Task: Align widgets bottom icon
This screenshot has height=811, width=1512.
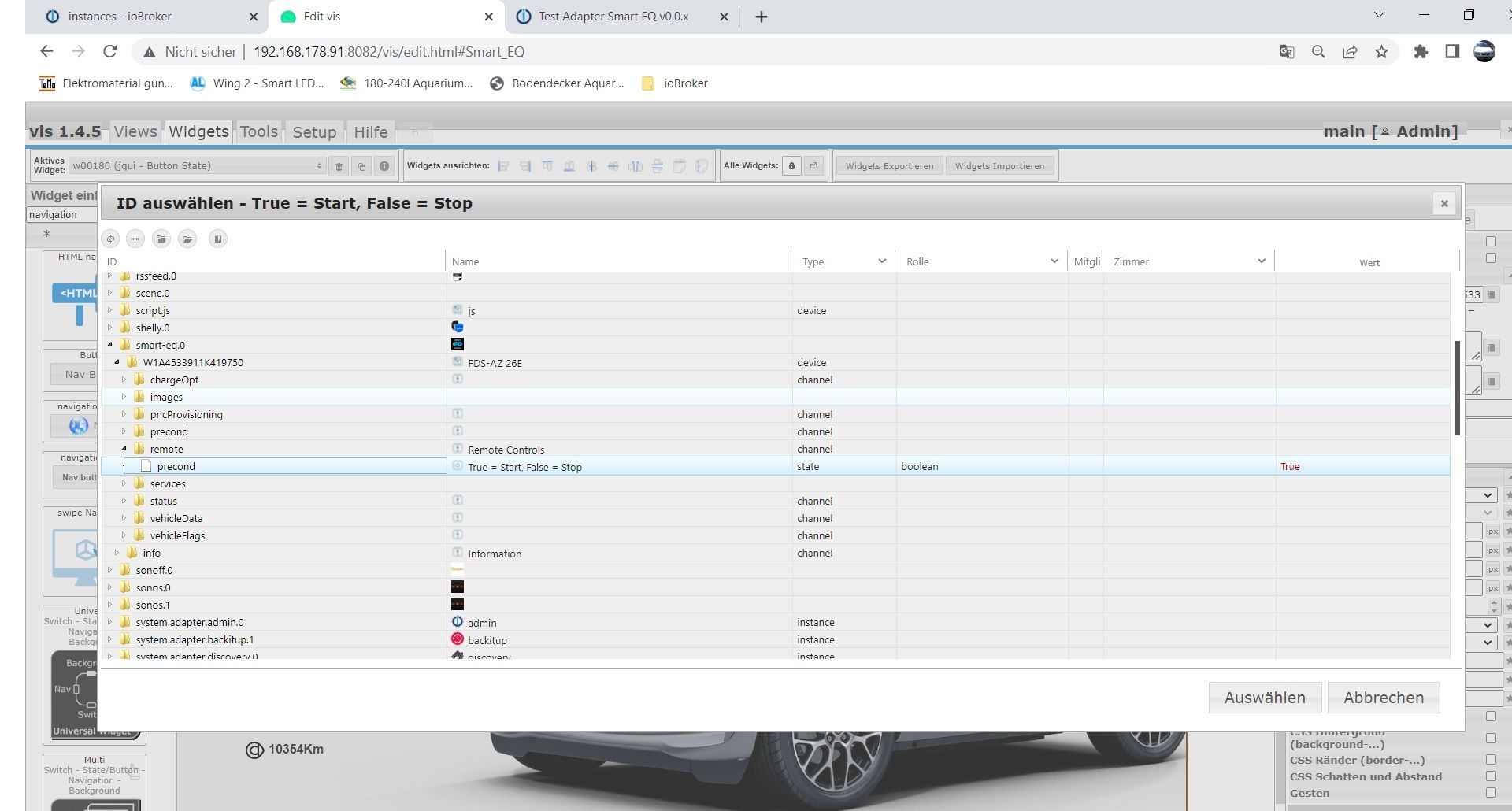Action: coord(569,166)
